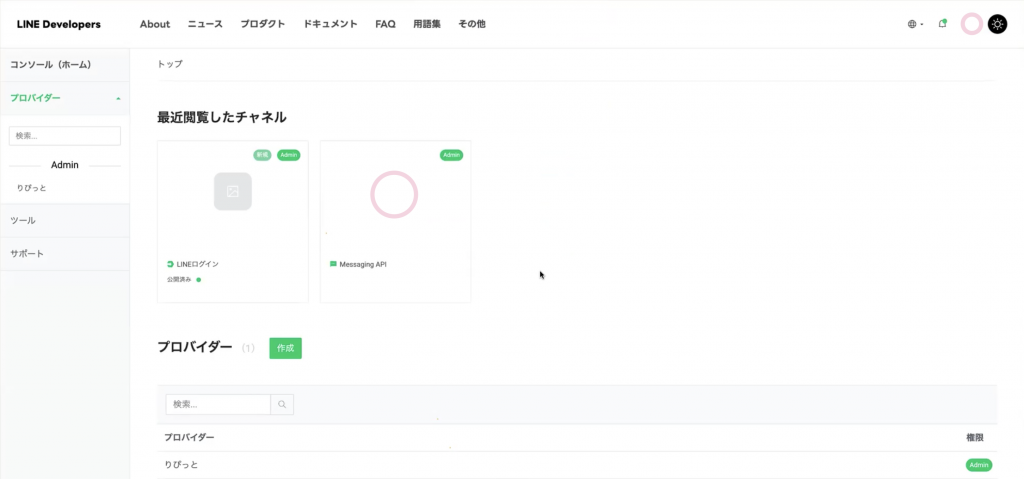Open the language globe dropdown
Screen dimensions: 1024x479
point(915,24)
